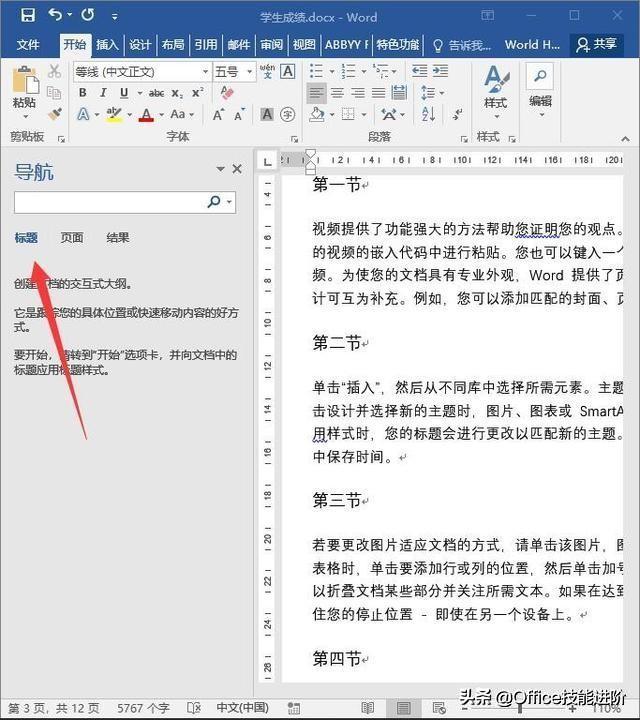Apply distributed alignment icon

point(399,93)
